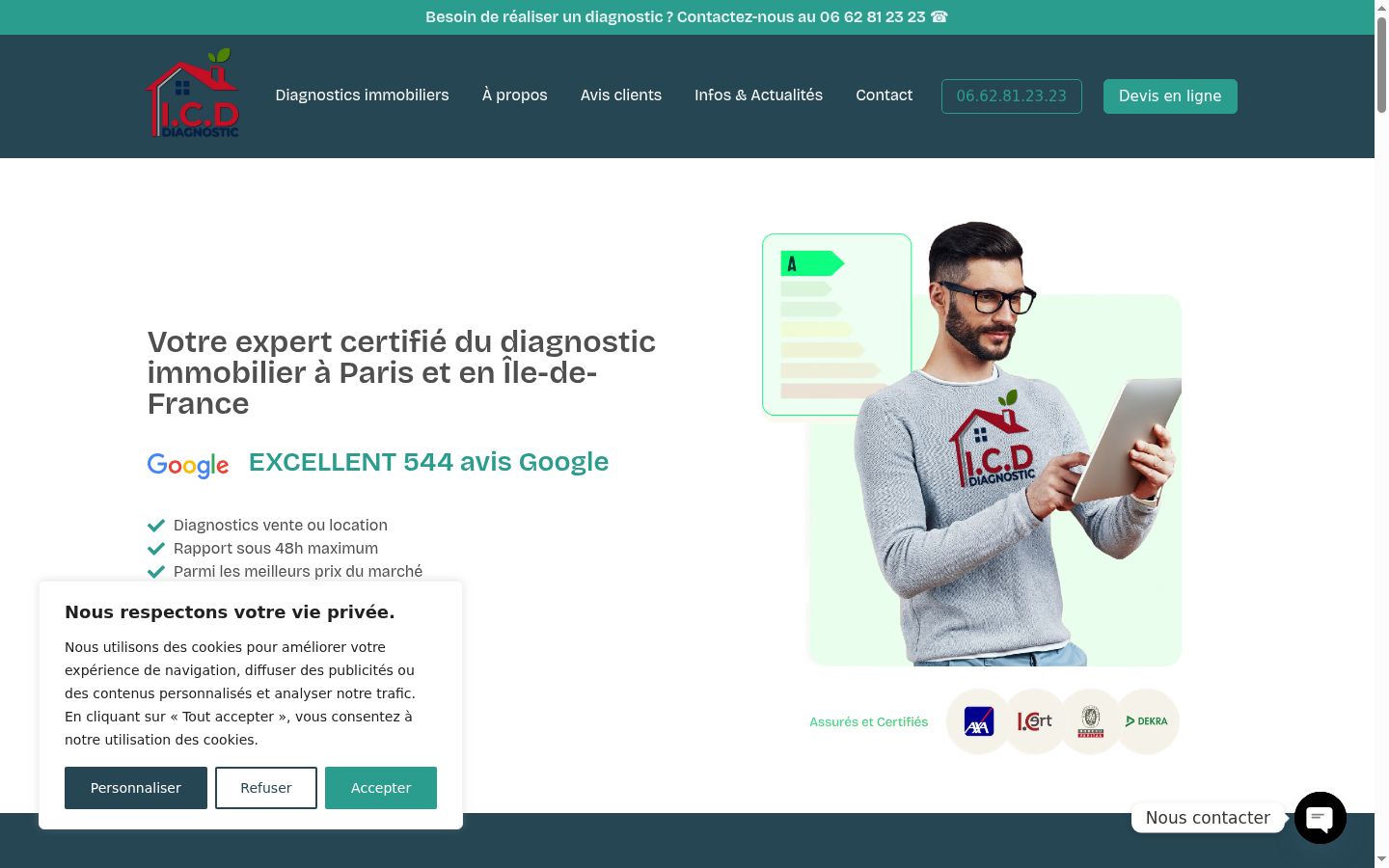The image size is (1389, 868).
Task: Open the chat bubble contact icon
Action: coord(1320,818)
